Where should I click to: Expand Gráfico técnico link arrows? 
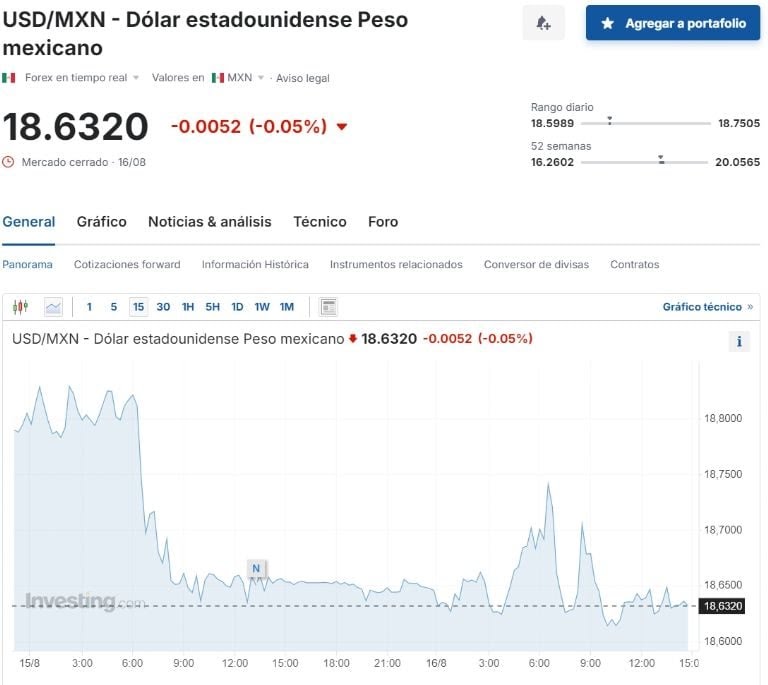(750, 307)
